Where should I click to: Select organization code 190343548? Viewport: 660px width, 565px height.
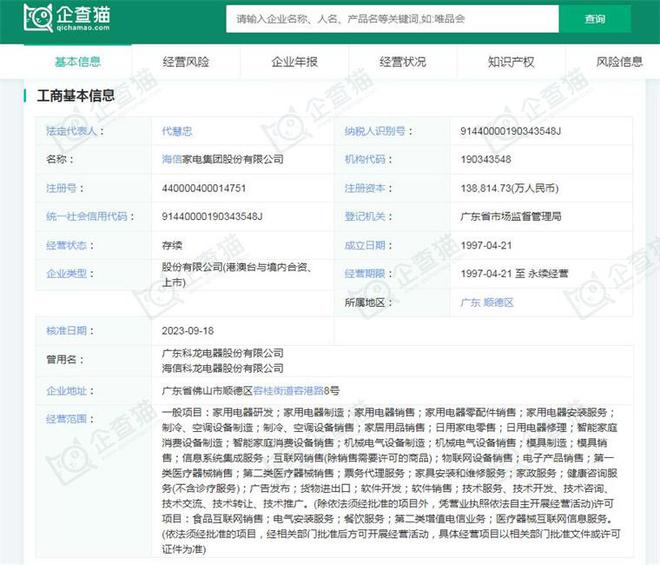pyautogui.click(x=486, y=159)
